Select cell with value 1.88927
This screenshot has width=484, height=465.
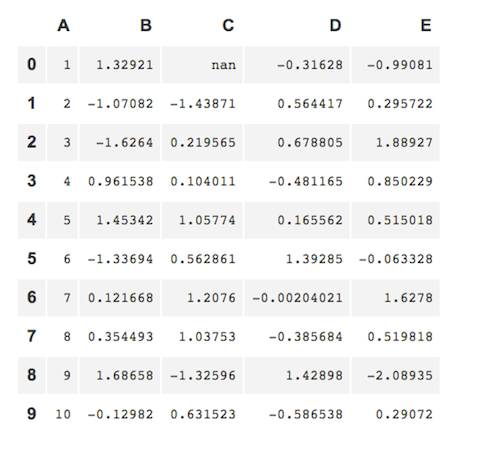click(x=395, y=142)
